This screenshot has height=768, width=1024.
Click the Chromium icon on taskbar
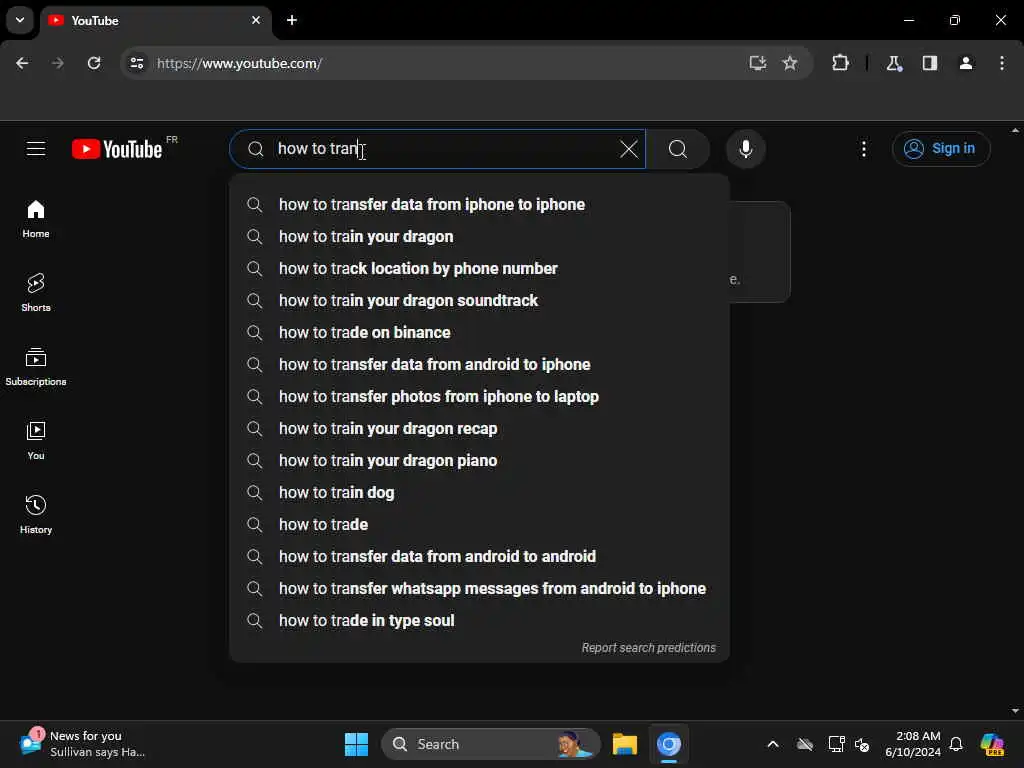point(669,744)
